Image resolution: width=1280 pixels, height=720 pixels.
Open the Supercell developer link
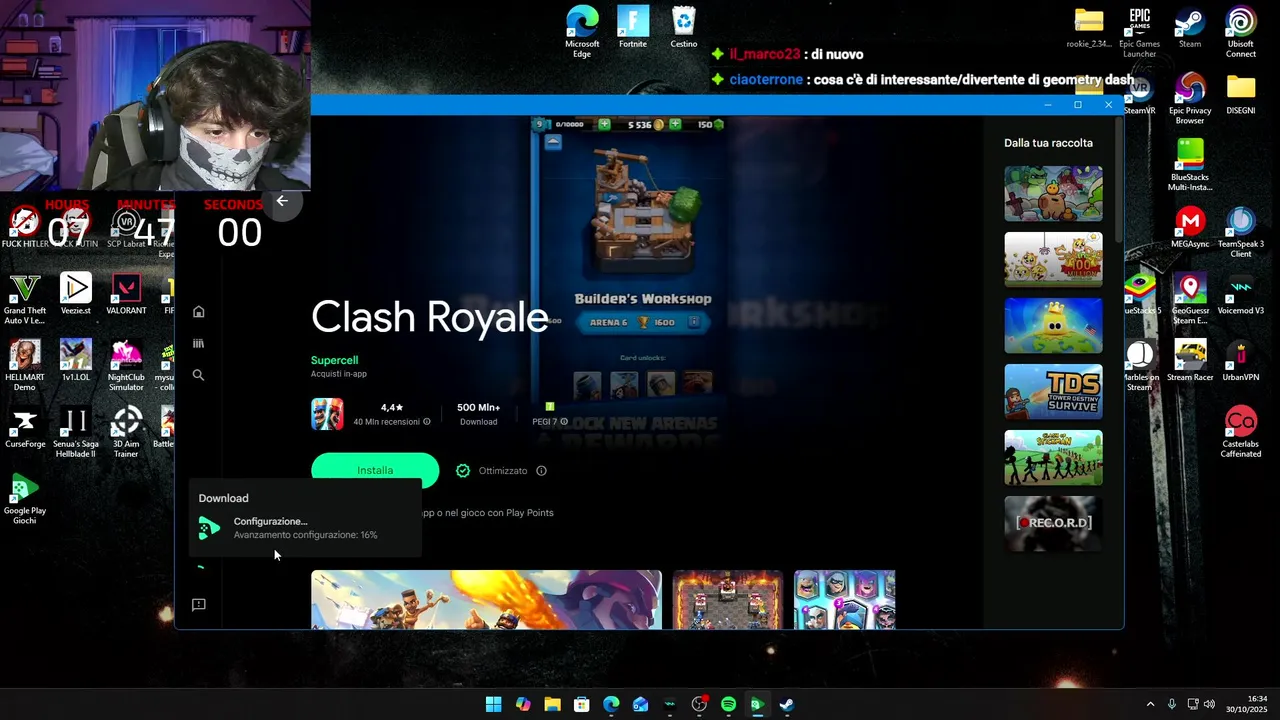point(334,360)
